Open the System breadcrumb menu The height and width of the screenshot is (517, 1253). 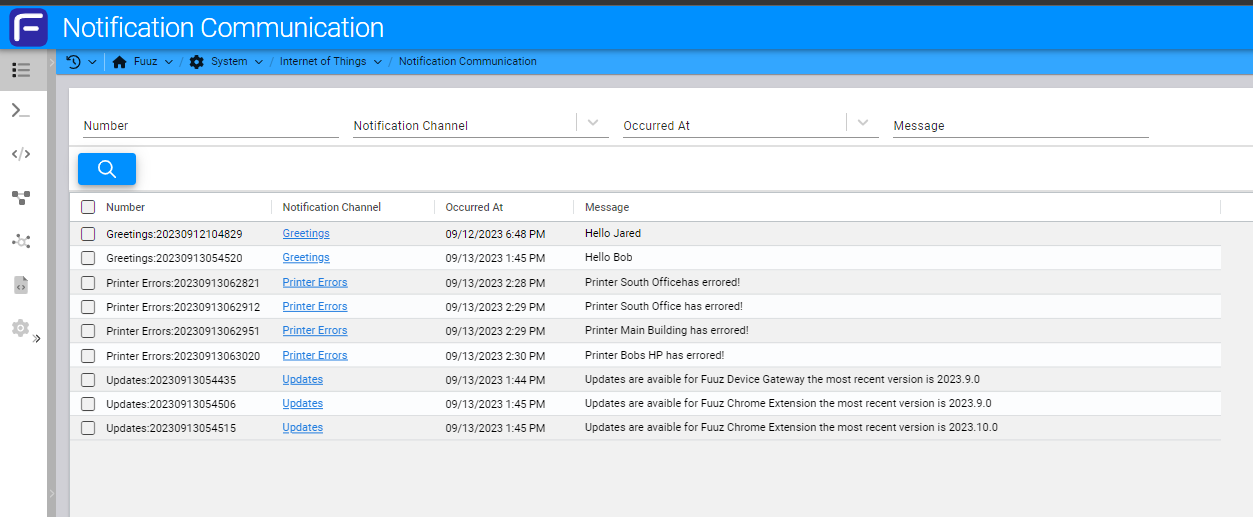coord(228,62)
